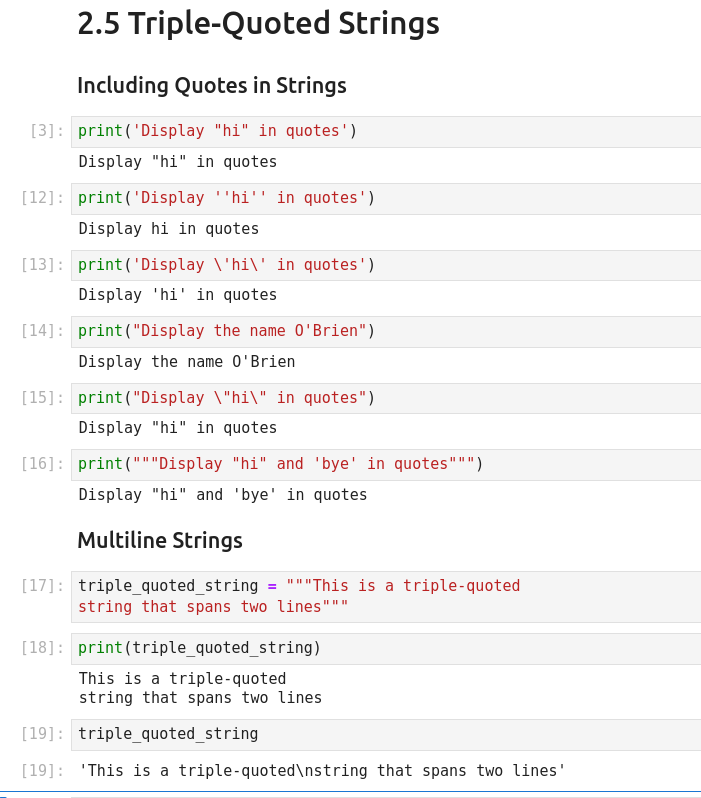
Task: Click the two-line printed output of cell 18
Action: click(200, 688)
